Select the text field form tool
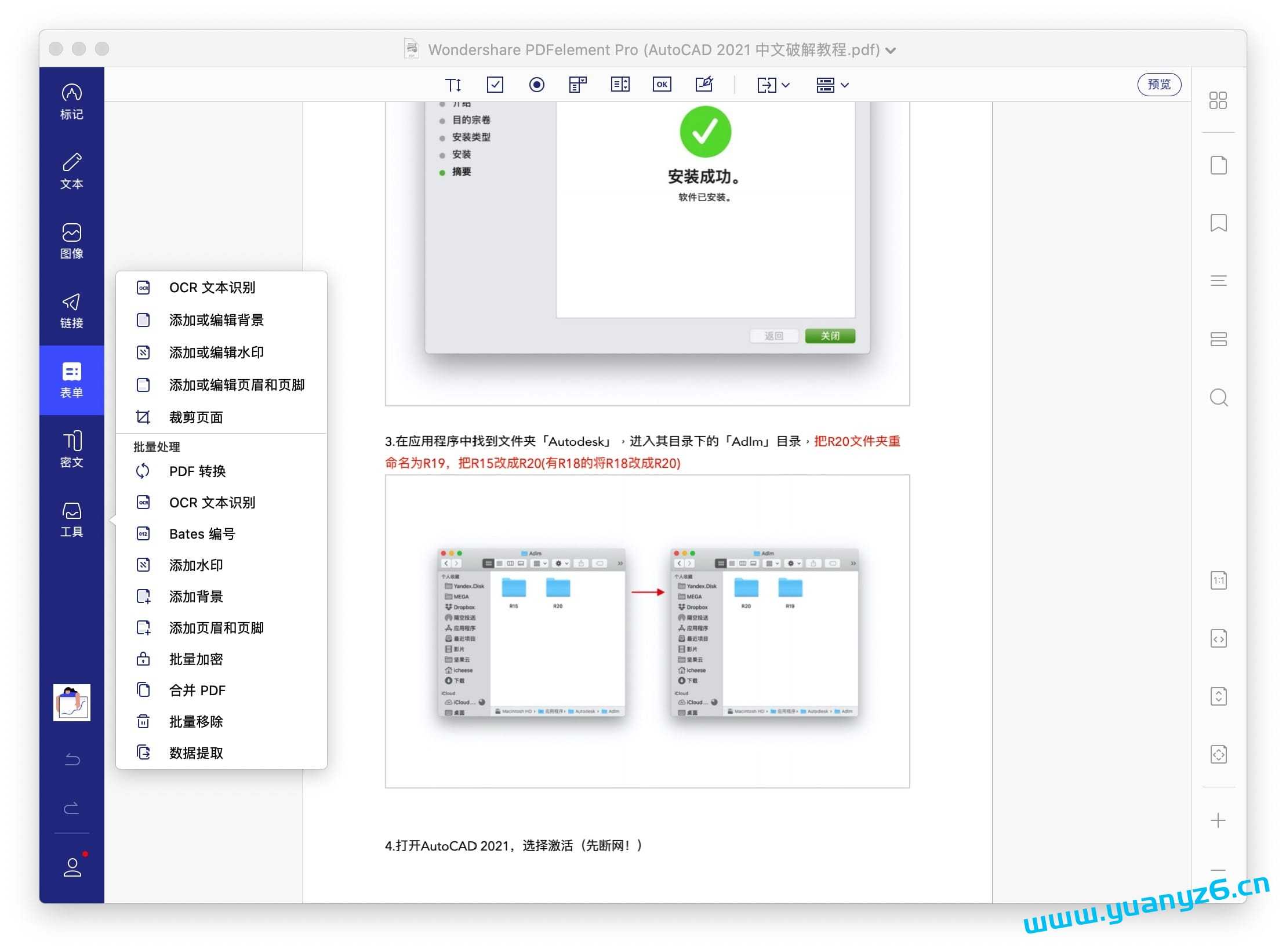This screenshot has height=952, width=1286. 455,85
